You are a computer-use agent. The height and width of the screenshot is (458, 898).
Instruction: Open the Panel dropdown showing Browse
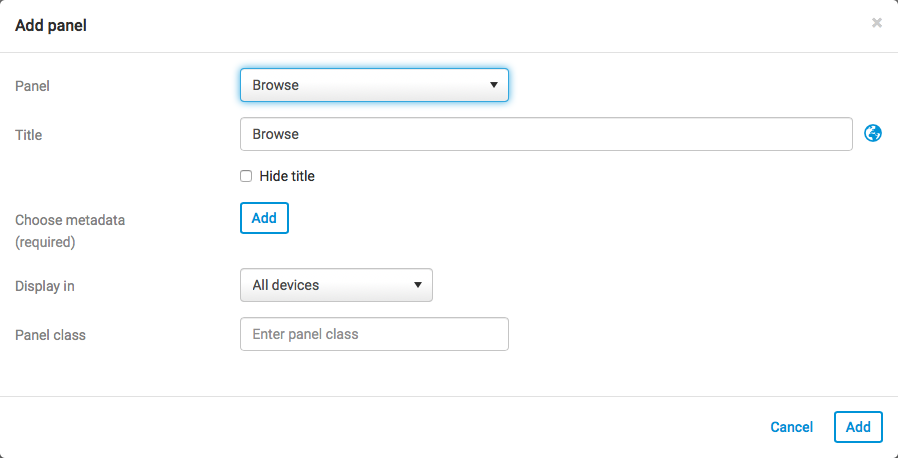pos(374,85)
